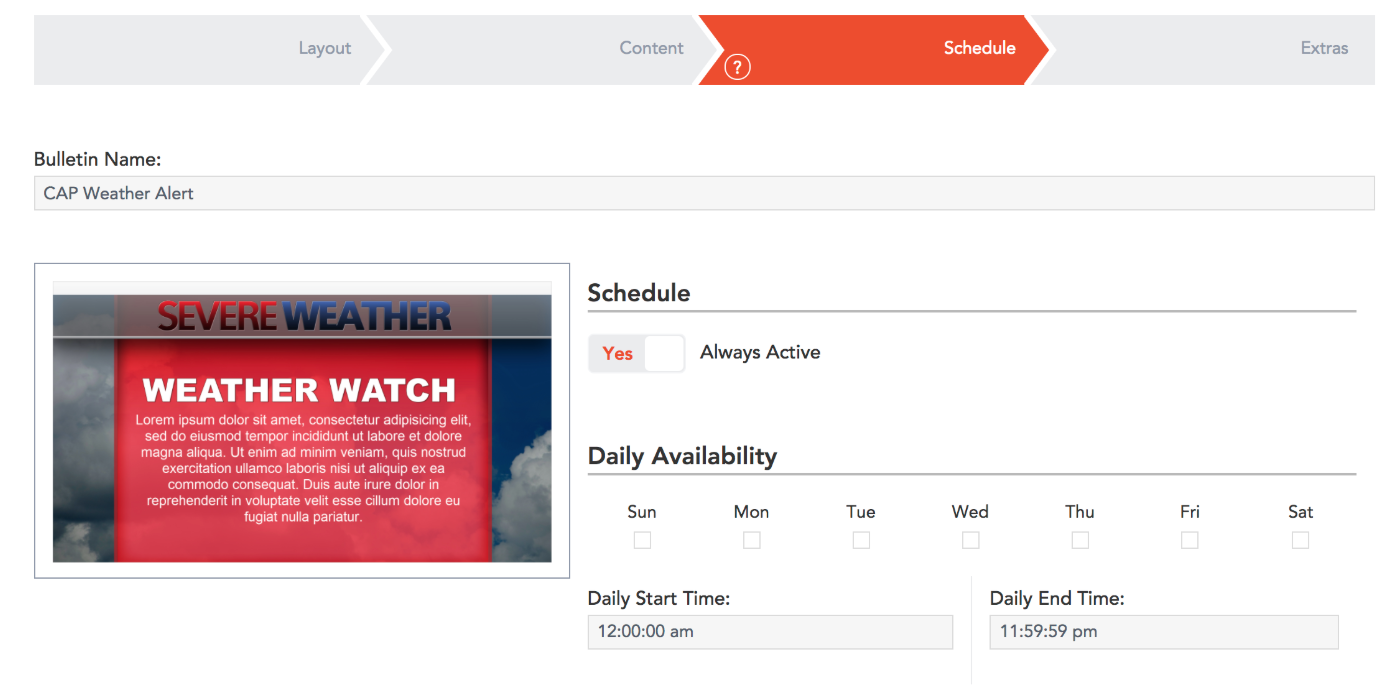The image size is (1398, 686).
Task: Click the Daily Availability heading
Action: click(x=681, y=456)
